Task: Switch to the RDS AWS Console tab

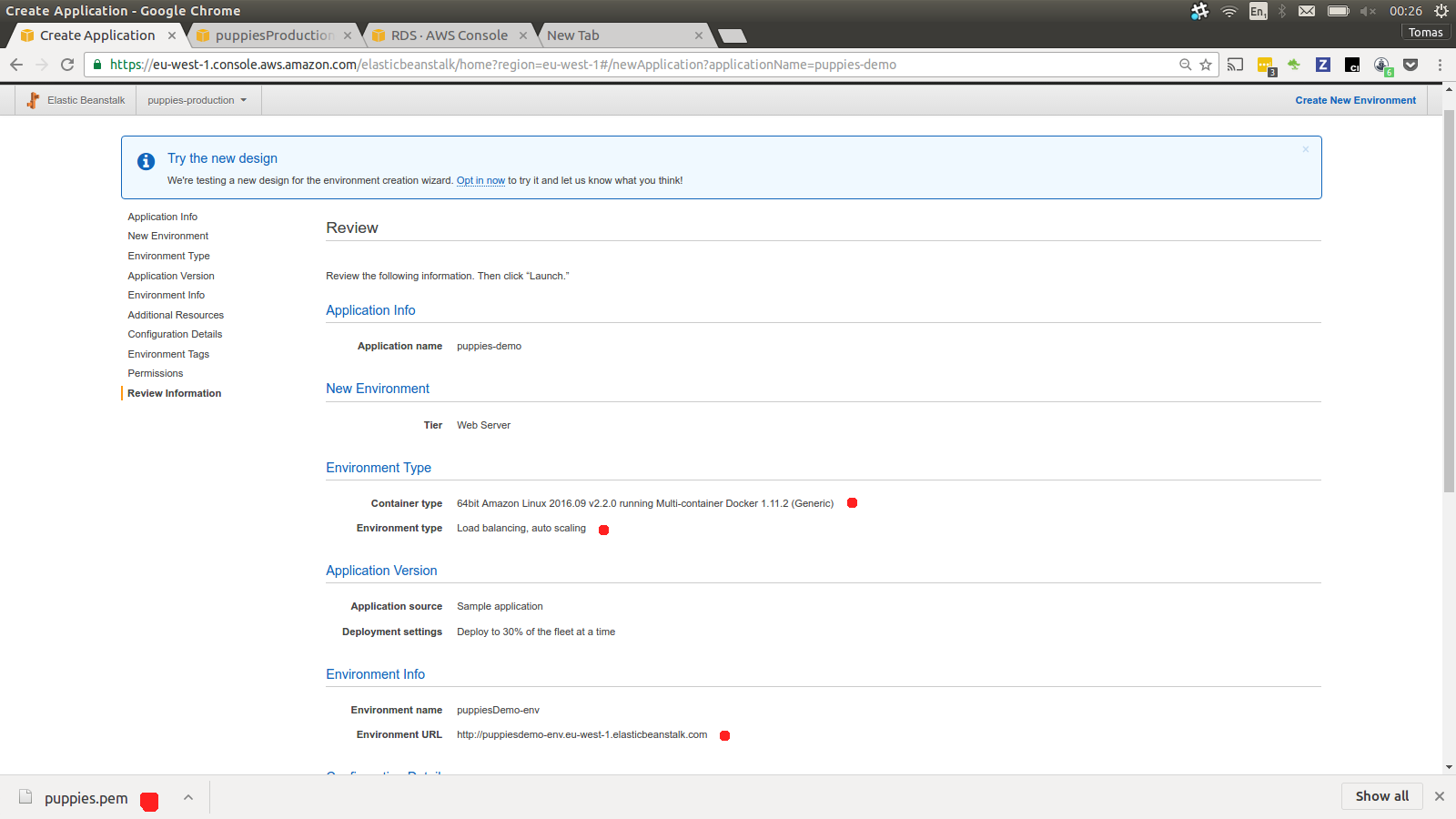Action: pyautogui.click(x=450, y=35)
